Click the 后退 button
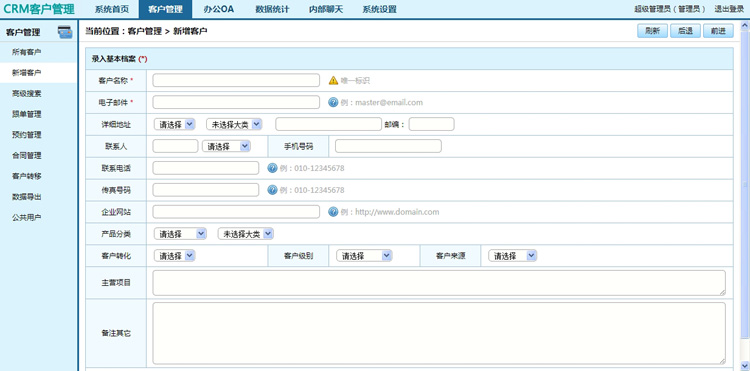750x371 pixels. click(x=685, y=31)
